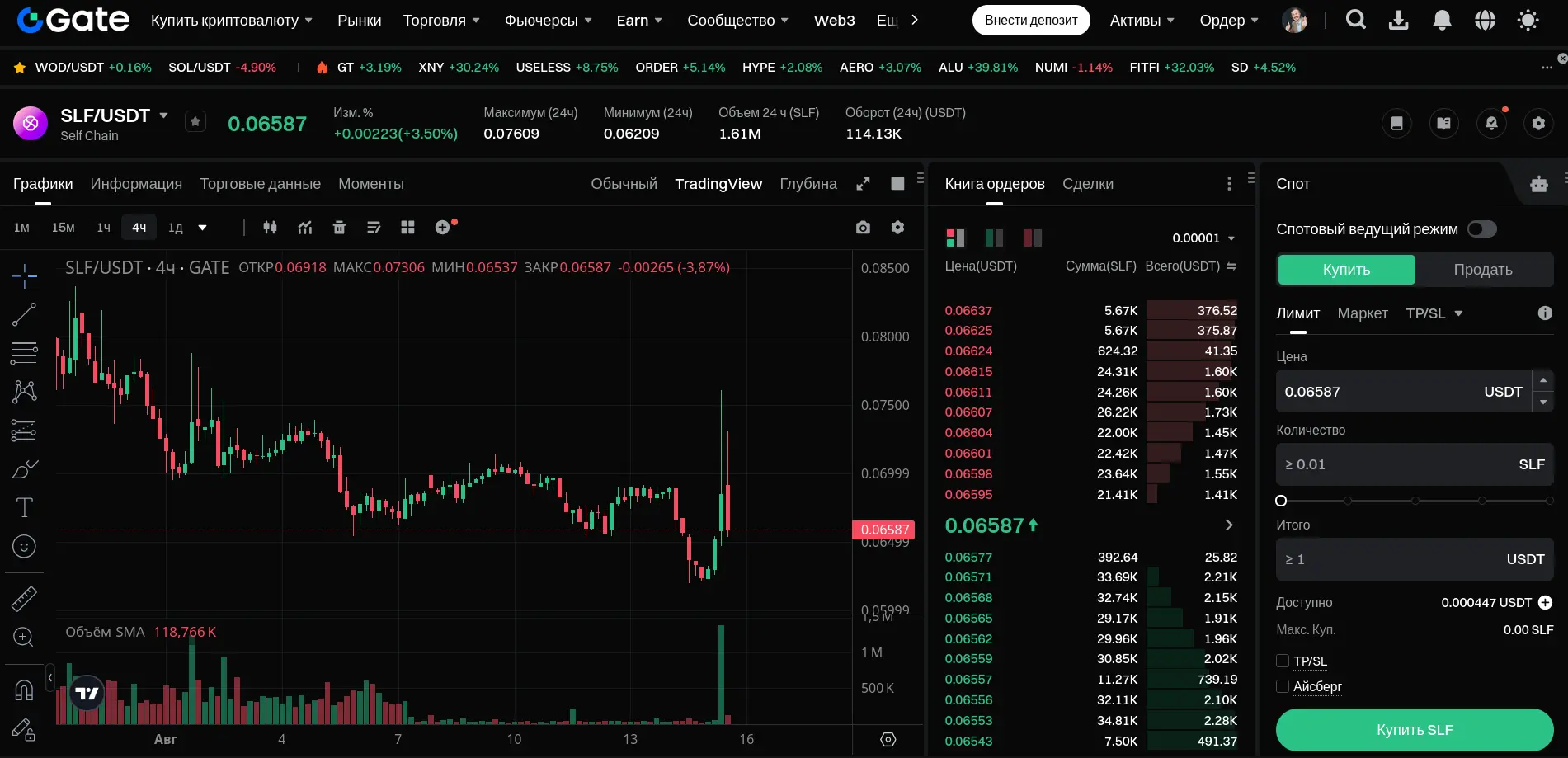Open the Рынки menu item
Viewport: 1568px width, 758px height.
(x=360, y=20)
